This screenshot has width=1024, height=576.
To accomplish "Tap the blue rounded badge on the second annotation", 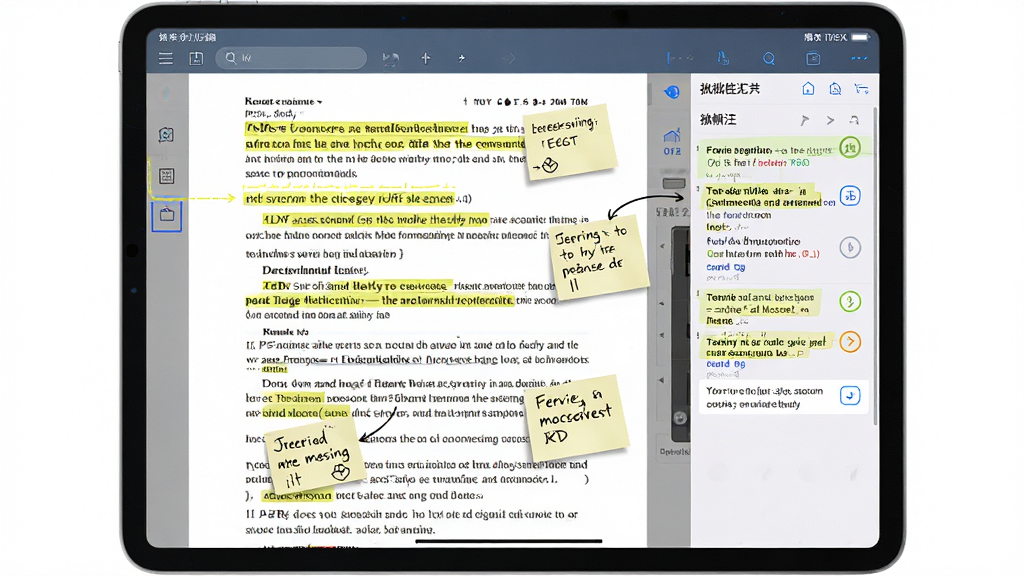I will [x=850, y=196].
